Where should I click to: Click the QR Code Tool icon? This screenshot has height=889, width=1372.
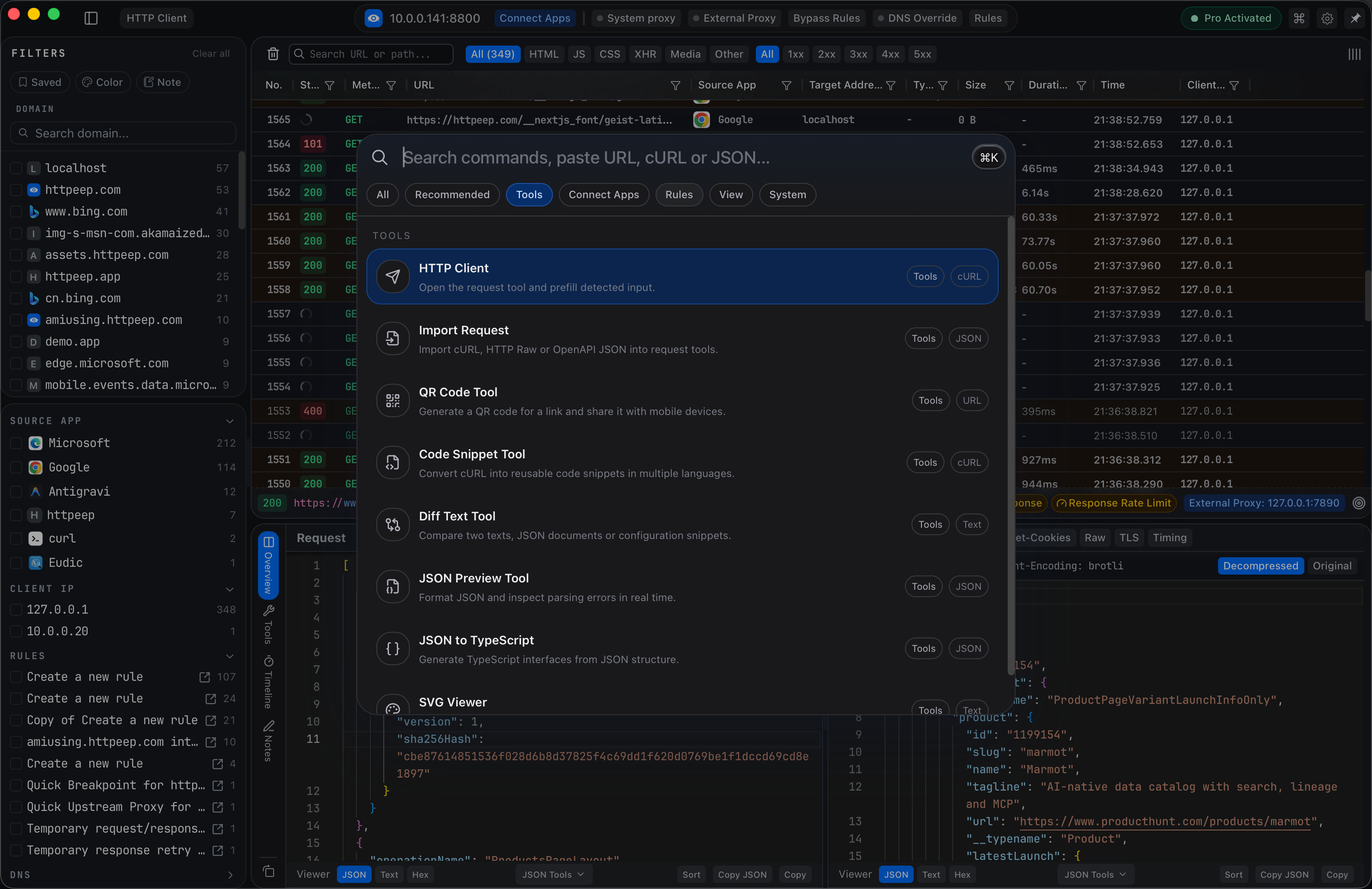(x=393, y=401)
